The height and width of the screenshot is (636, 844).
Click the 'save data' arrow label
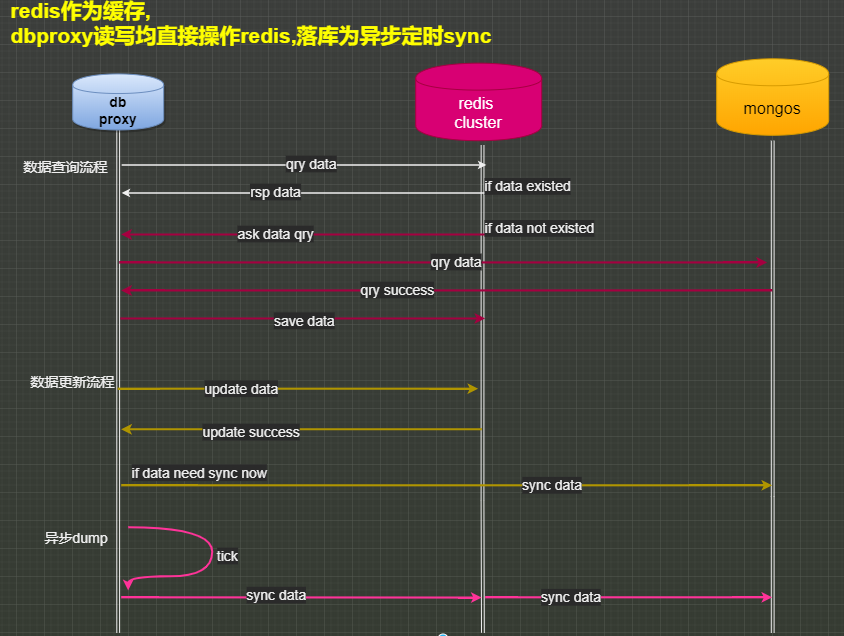[304, 321]
